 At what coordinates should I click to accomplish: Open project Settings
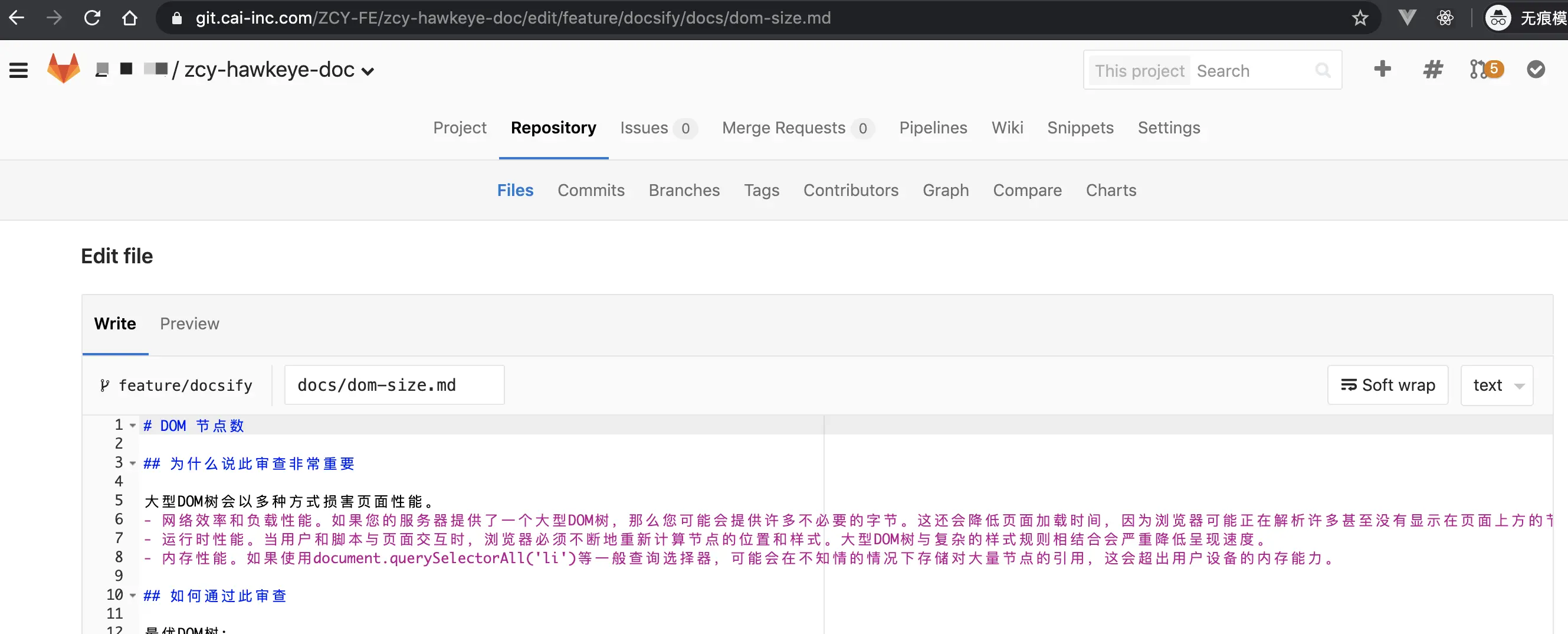coord(1169,128)
